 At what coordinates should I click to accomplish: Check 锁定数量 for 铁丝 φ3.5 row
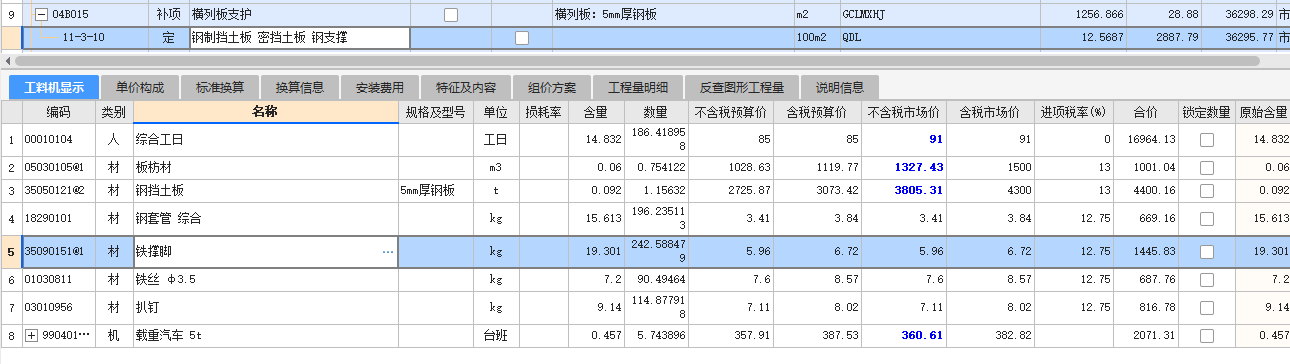(x=1206, y=280)
